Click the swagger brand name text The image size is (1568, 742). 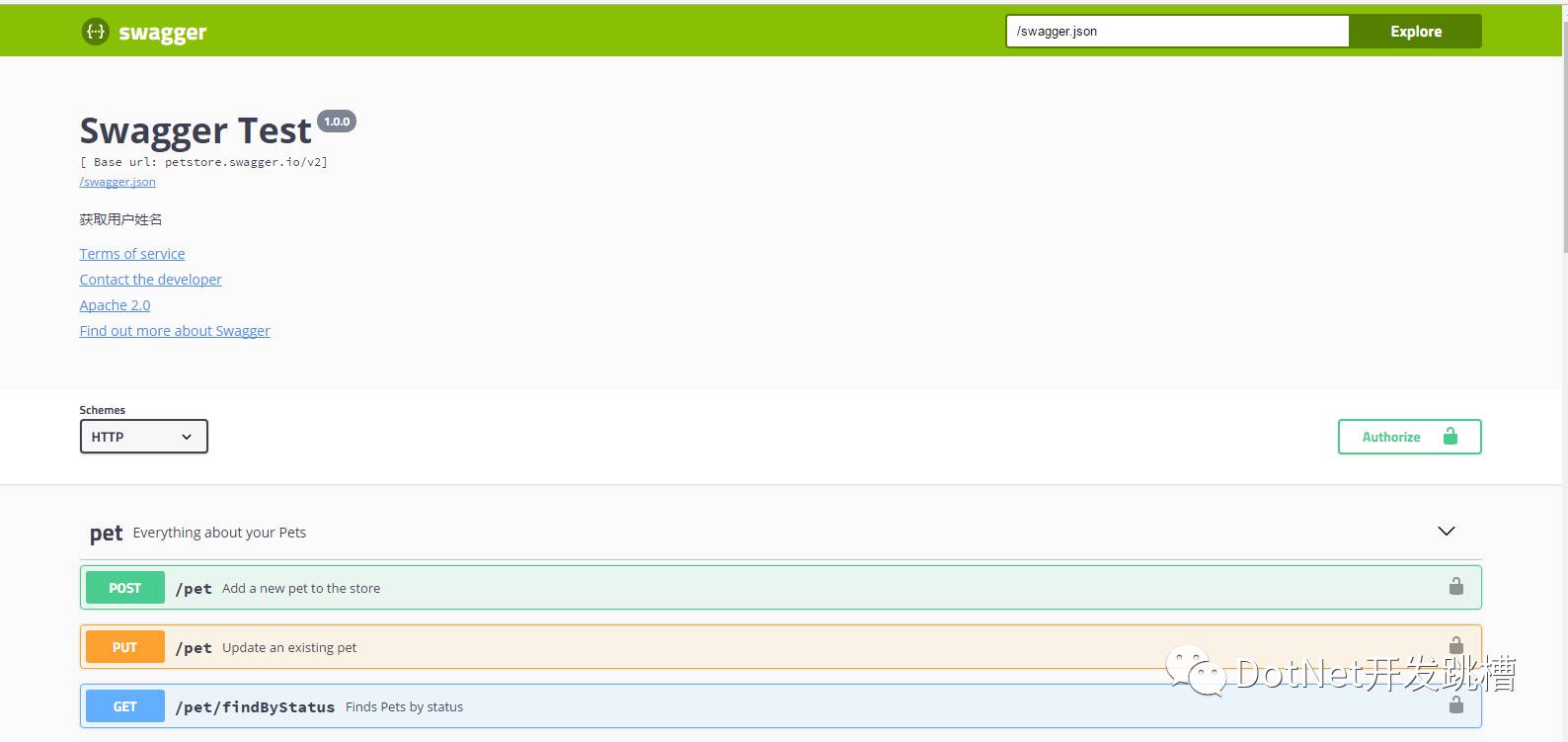pyautogui.click(x=162, y=33)
